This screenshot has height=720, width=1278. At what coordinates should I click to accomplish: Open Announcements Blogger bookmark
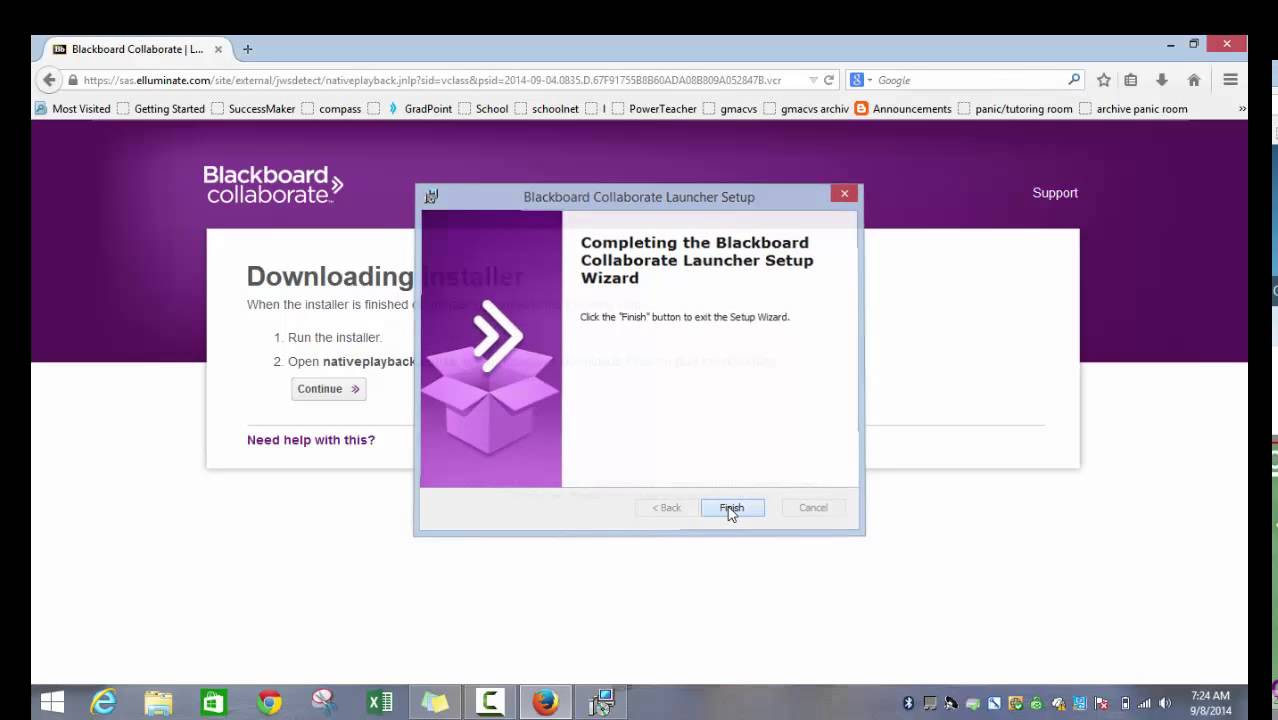(x=903, y=109)
